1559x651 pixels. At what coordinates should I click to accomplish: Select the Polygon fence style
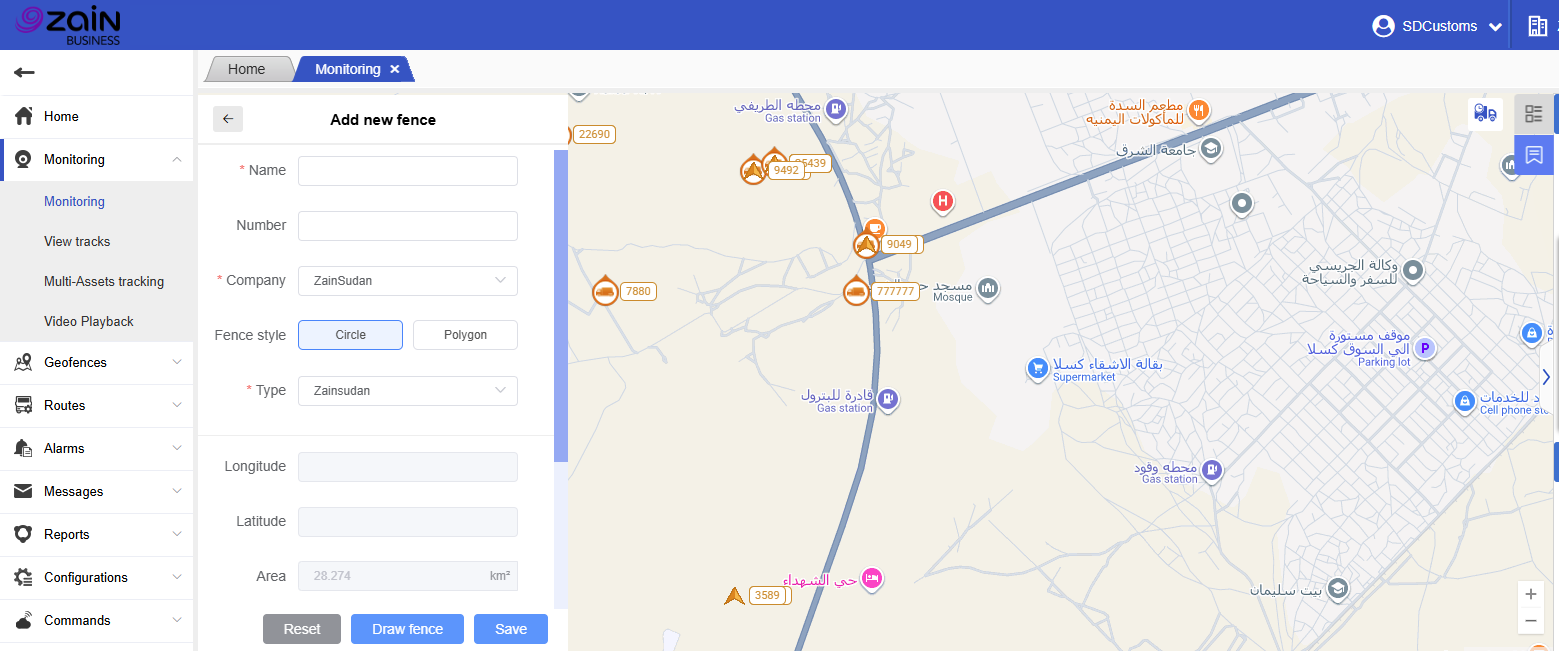pyautogui.click(x=465, y=335)
